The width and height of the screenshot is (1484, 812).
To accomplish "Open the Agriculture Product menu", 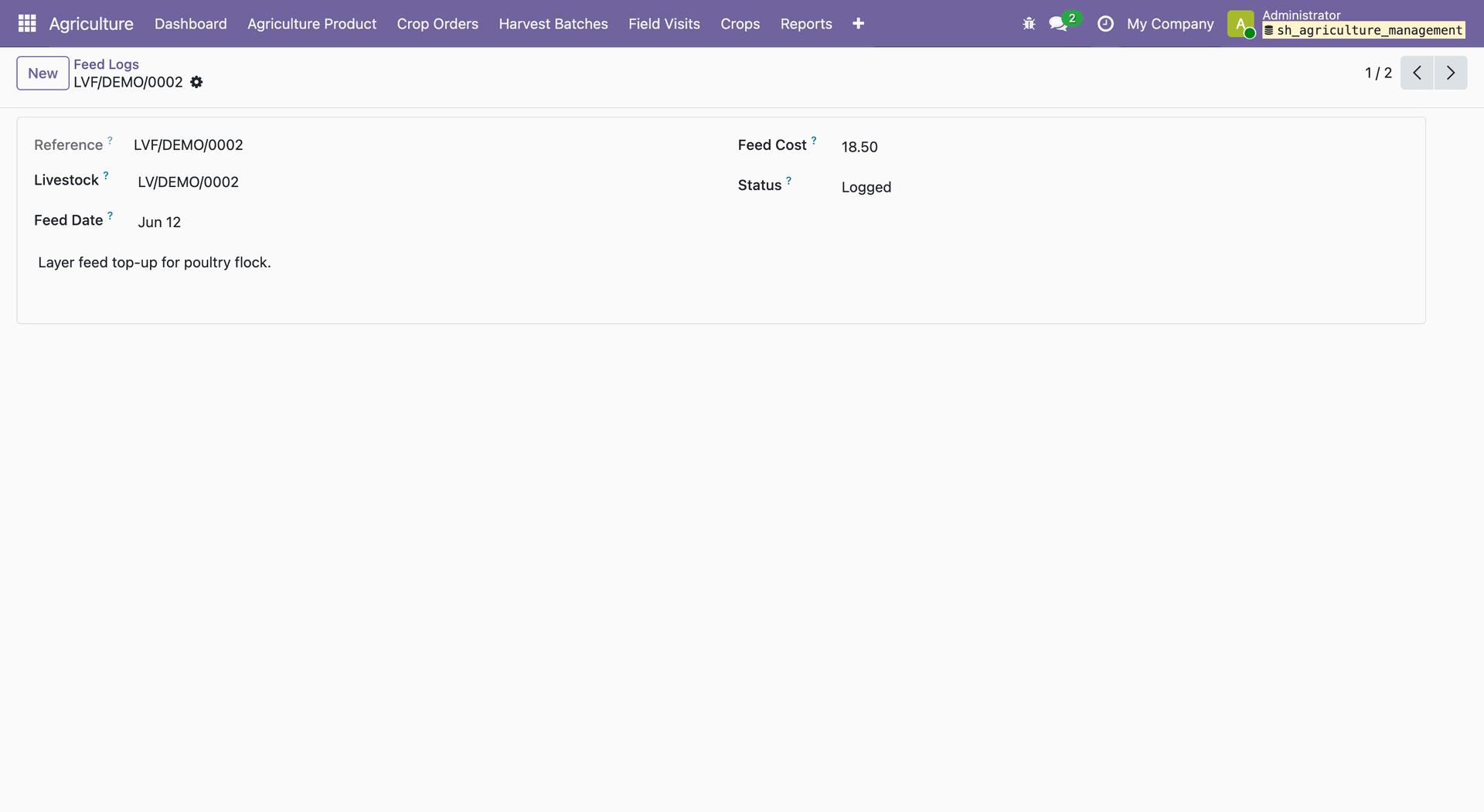I will pos(311,24).
